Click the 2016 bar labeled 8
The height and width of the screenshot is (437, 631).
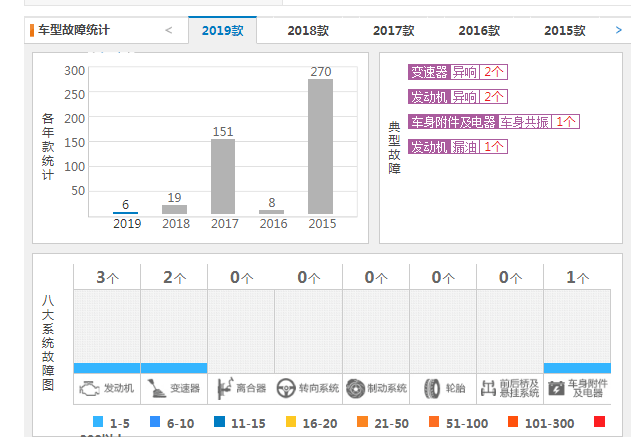(x=272, y=212)
